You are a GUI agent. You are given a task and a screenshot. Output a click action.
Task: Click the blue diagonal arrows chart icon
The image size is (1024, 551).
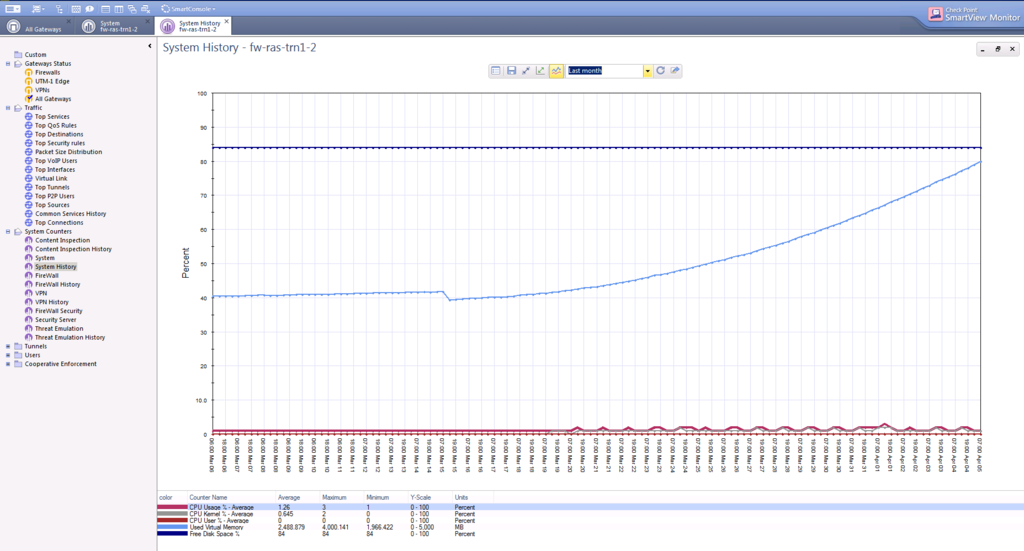526,71
